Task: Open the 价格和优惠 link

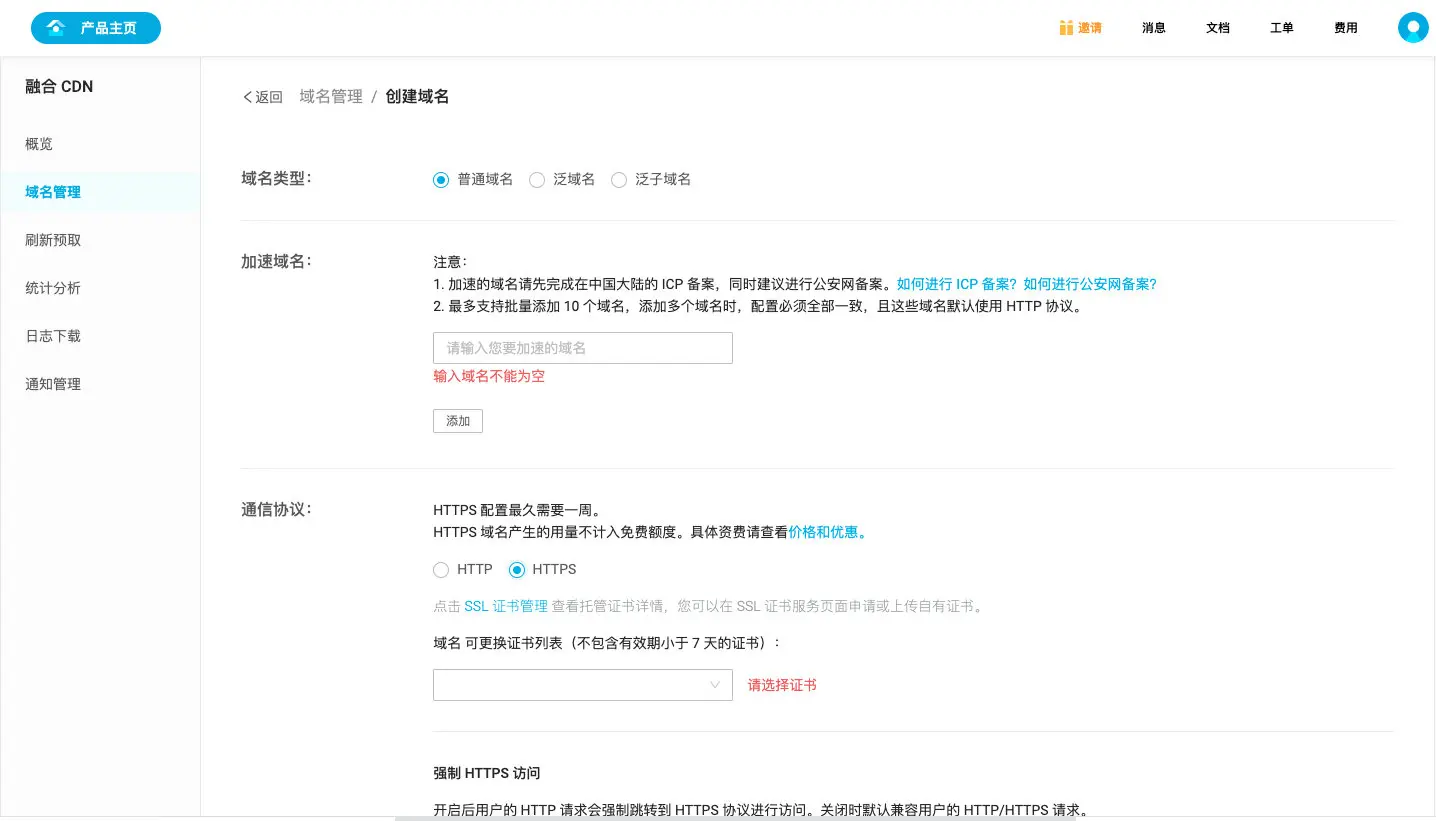Action: pyautogui.click(x=828, y=532)
